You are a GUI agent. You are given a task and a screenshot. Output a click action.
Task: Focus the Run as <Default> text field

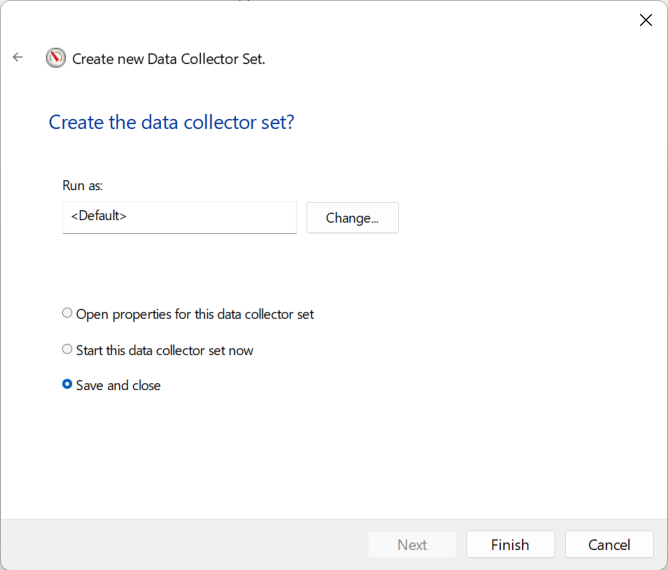pyautogui.click(x=179, y=217)
